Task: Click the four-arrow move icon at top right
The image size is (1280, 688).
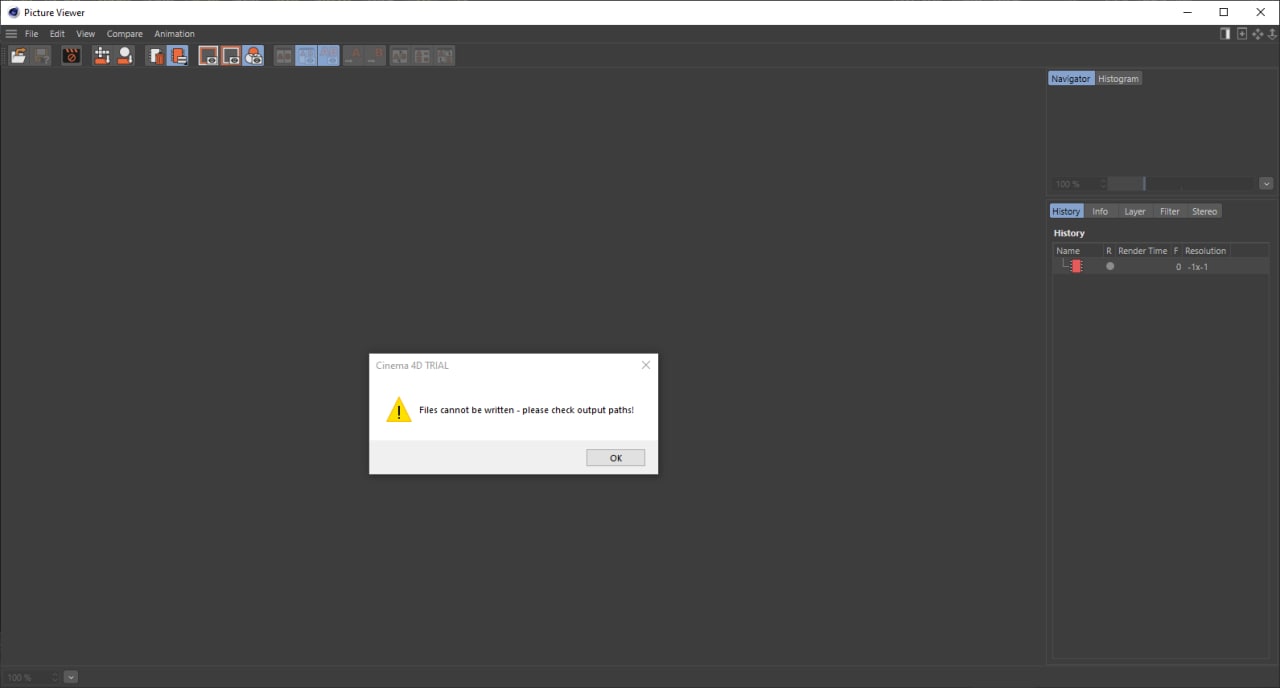Action: [1258, 34]
